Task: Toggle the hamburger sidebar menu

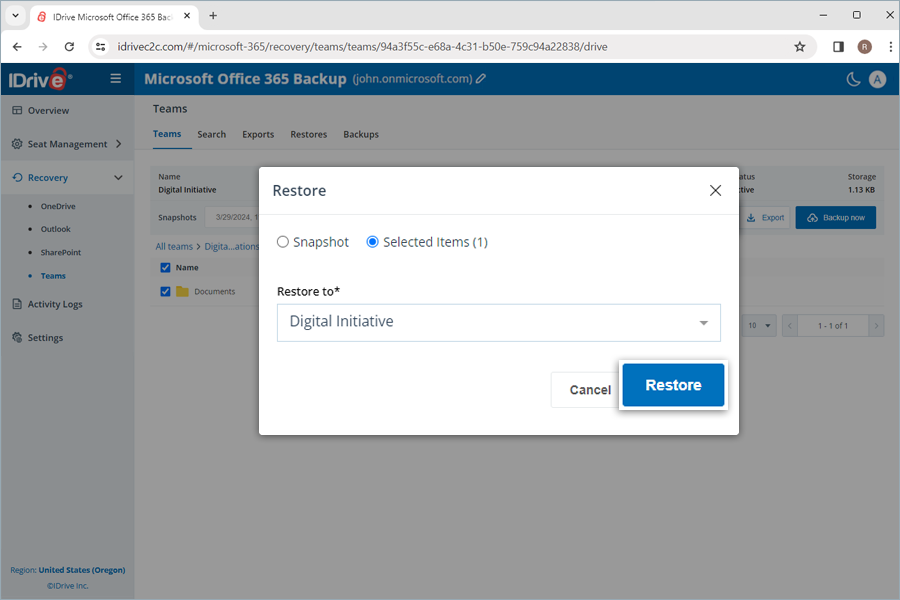Action: tap(115, 78)
